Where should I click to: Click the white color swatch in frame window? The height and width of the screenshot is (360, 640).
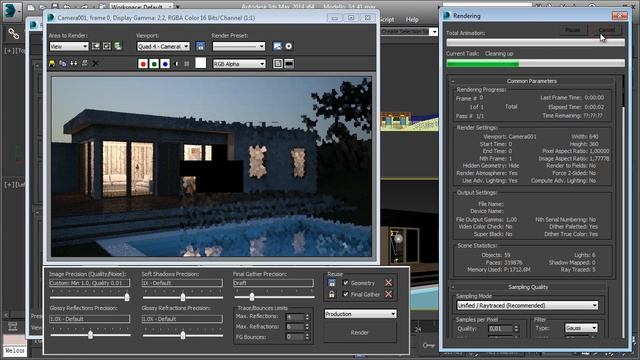[x=200, y=63]
